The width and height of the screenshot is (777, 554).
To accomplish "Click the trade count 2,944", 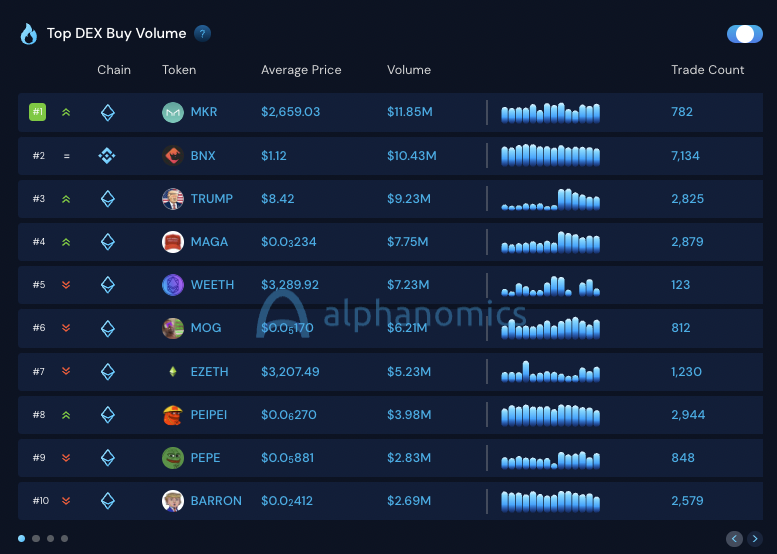I will pos(688,415).
